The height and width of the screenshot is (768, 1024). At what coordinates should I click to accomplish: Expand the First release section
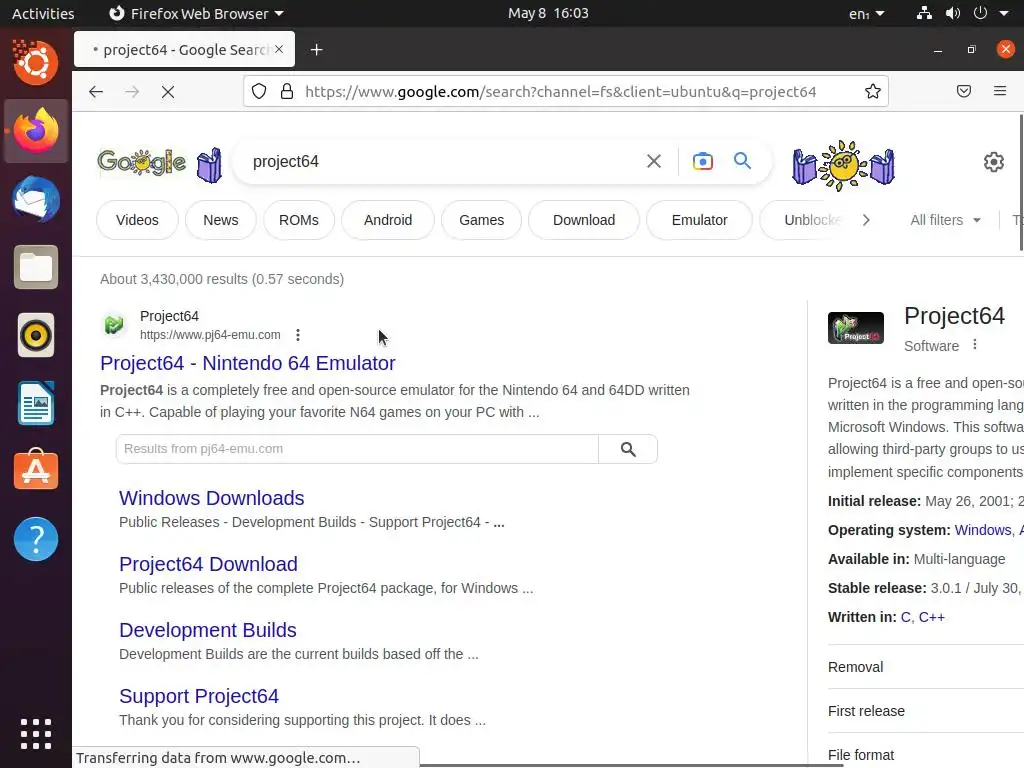tap(925, 711)
